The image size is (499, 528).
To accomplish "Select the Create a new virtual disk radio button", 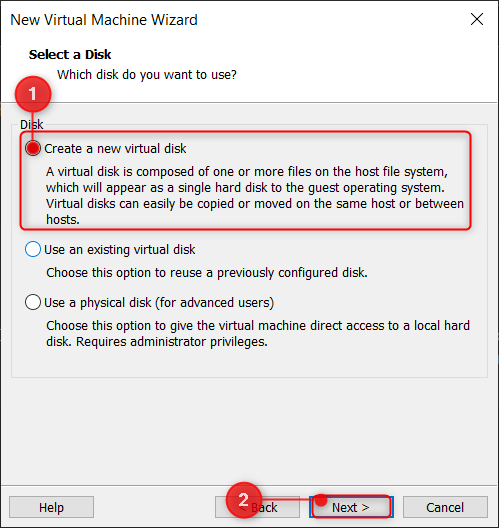I will pyautogui.click(x=33, y=148).
